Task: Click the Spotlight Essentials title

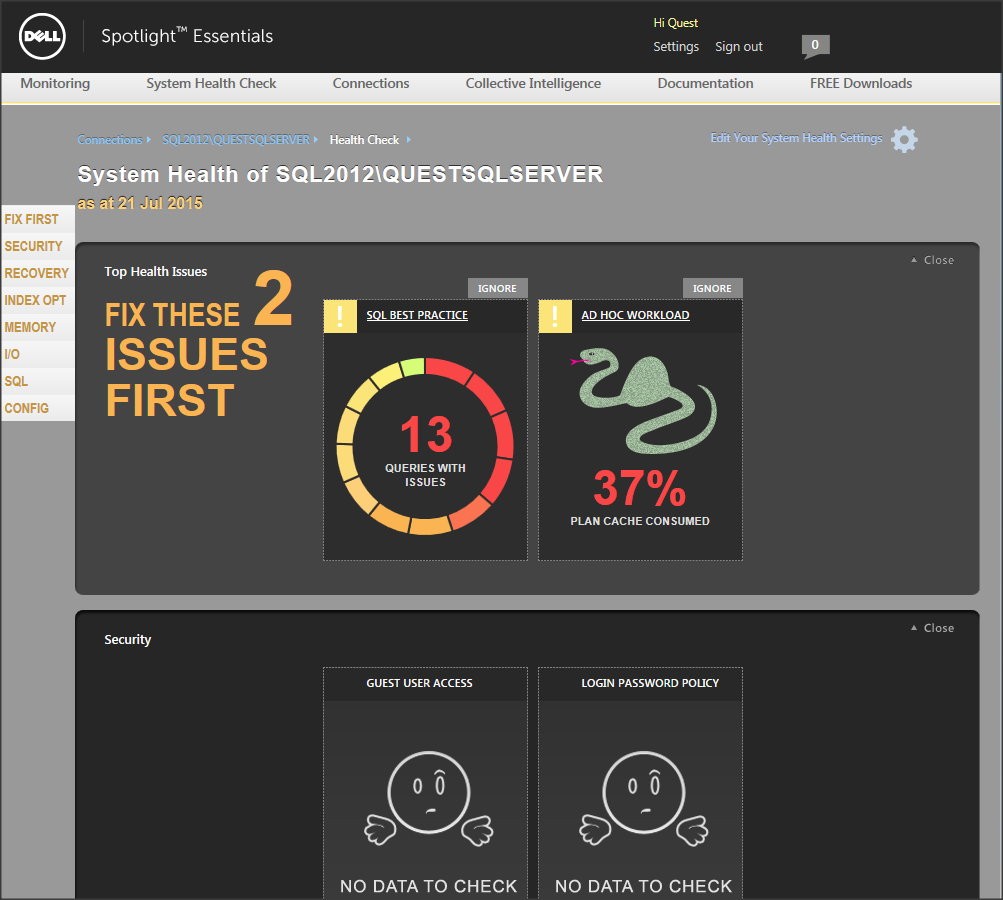Action: tap(187, 36)
